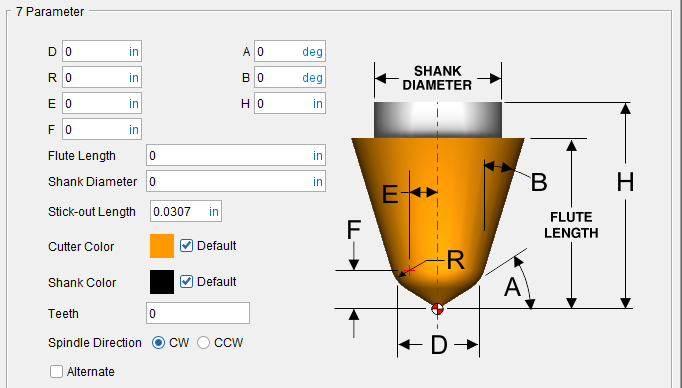
Task: Enable the Alternate checkbox
Action: 56,371
